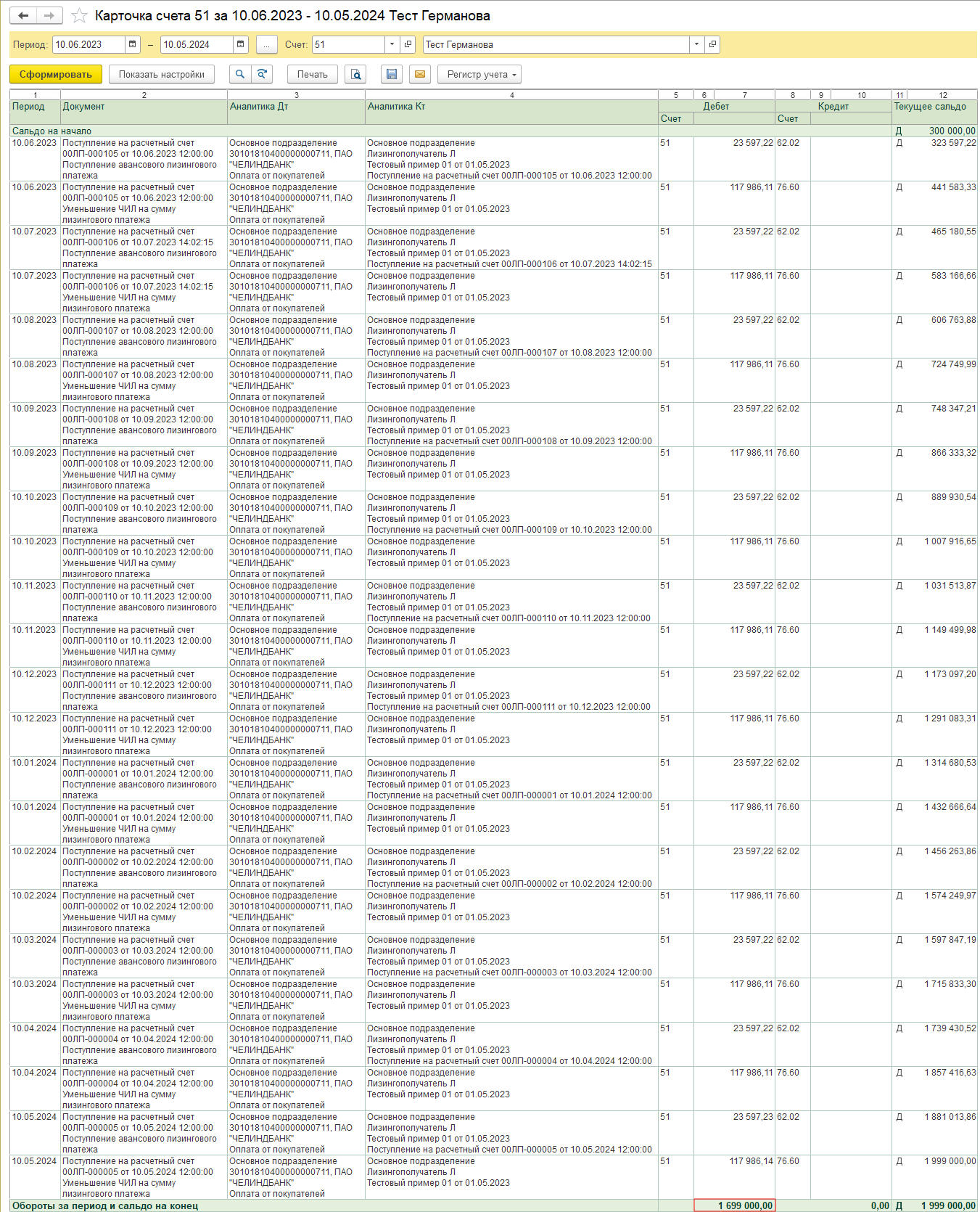Save report using the diskette icon
Screen dimensions: 980x1212
(x=392, y=74)
